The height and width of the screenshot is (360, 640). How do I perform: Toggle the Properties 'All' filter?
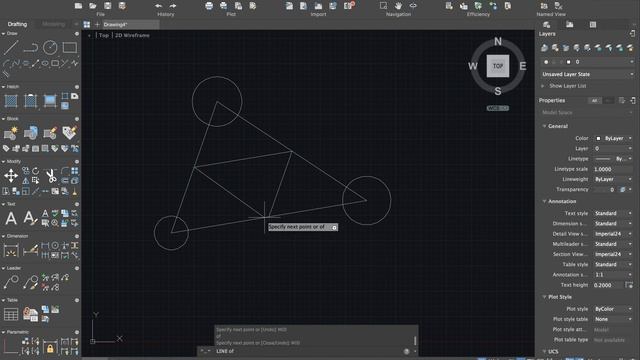pos(594,100)
